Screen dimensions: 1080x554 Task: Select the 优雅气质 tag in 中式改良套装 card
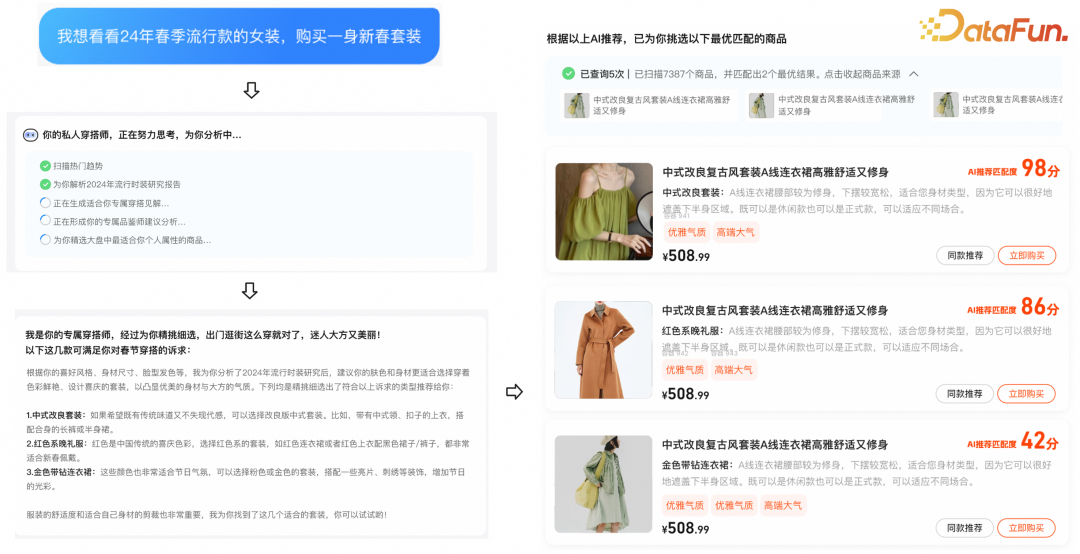pos(687,232)
